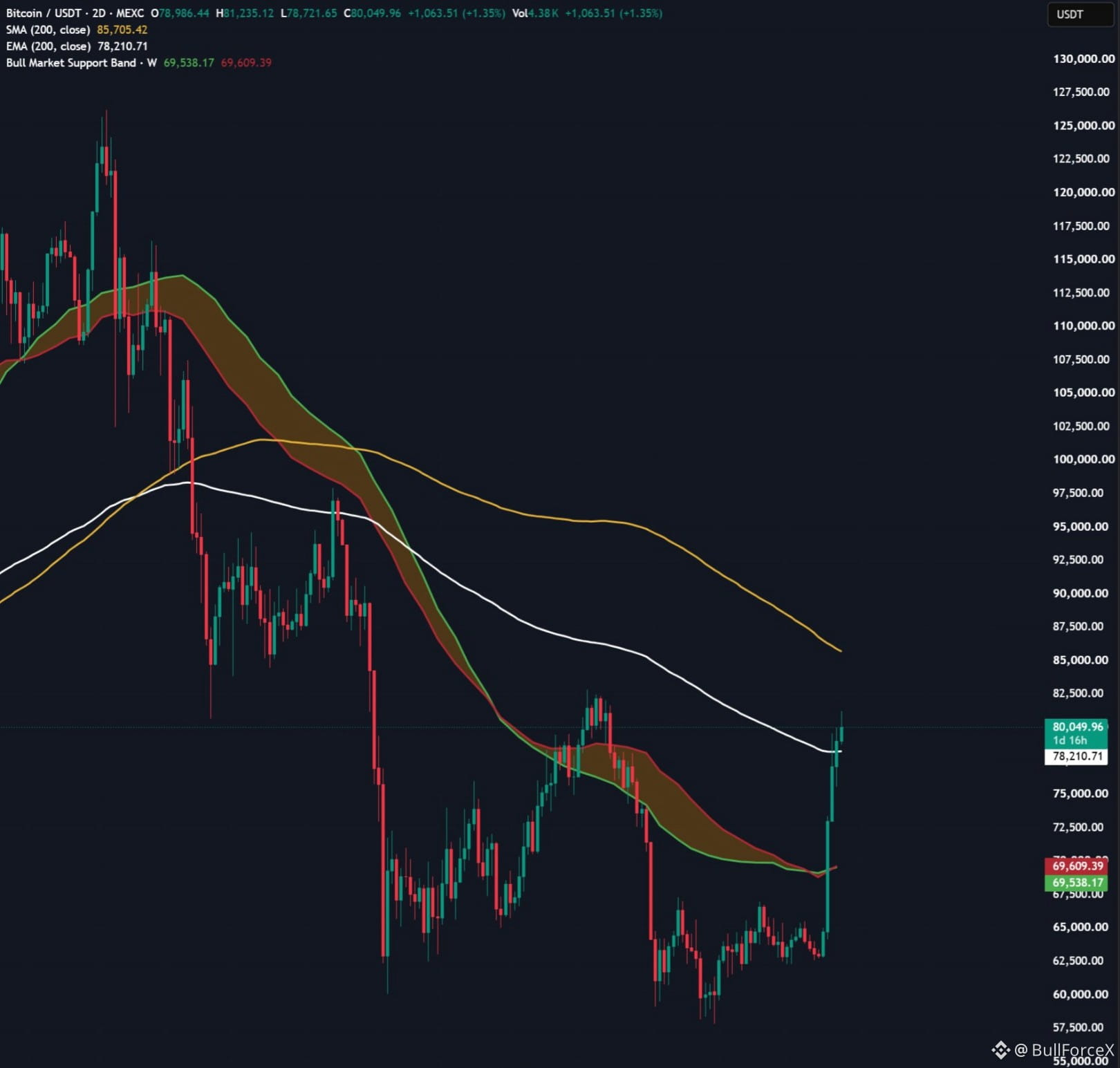Click the low value 78,721.65
The width and height of the screenshot is (1120, 1068).
click(x=312, y=13)
